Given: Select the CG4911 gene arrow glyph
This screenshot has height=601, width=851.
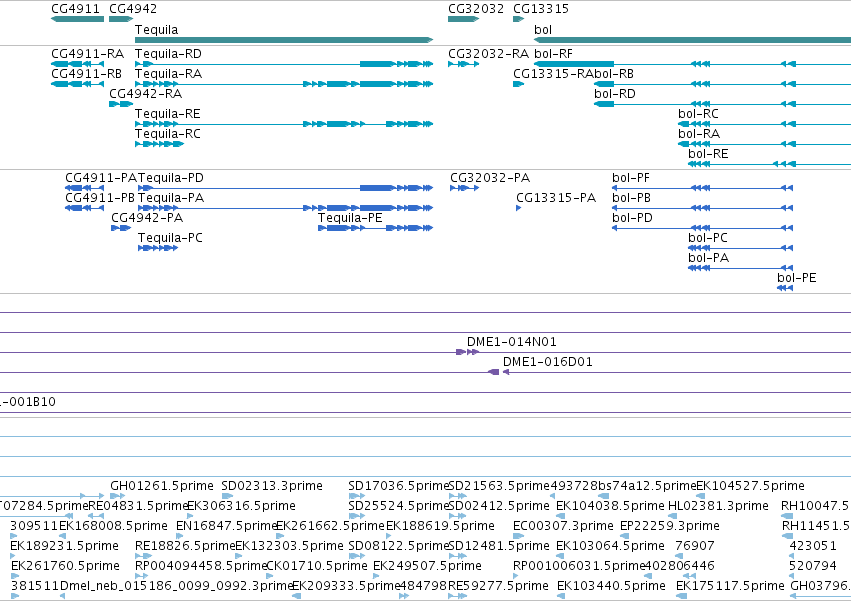Looking at the screenshot, I should pyautogui.click(x=78, y=19).
